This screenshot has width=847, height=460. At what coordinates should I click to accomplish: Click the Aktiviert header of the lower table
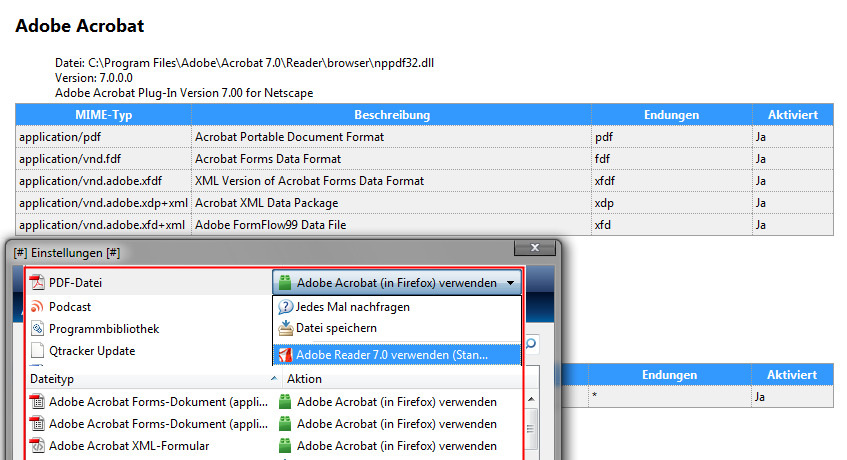click(x=792, y=375)
